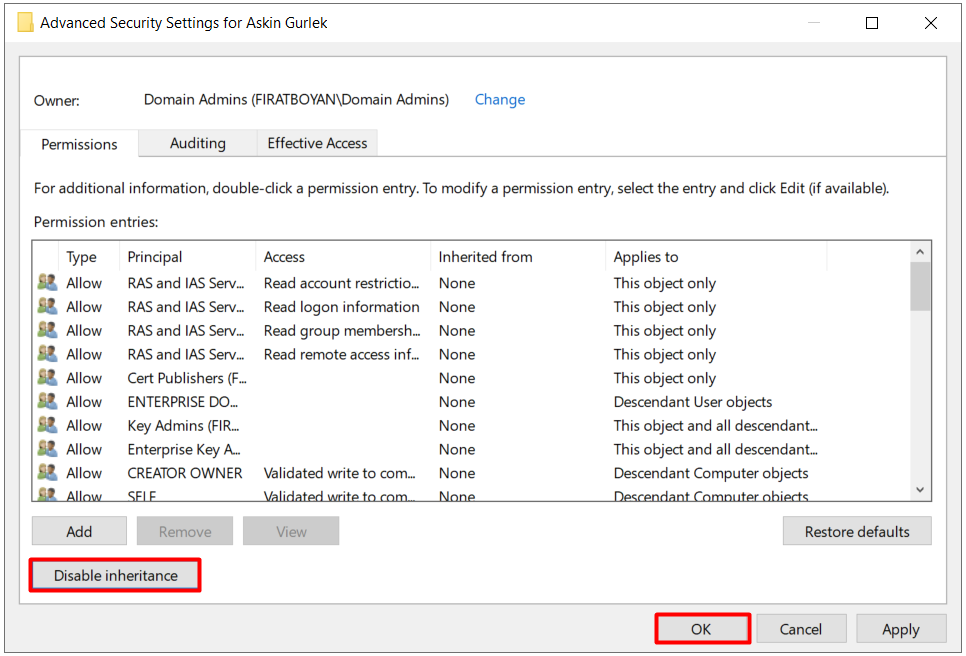Click scrollbar up arrow in permission list
The image size is (966, 656).
tap(920, 251)
